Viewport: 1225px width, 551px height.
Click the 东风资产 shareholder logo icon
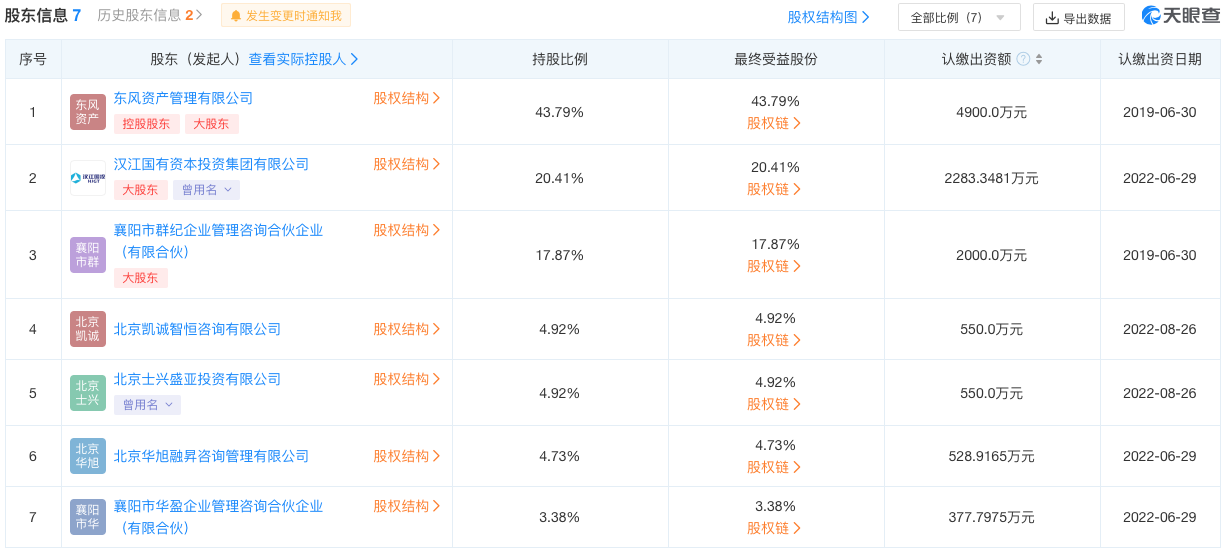click(x=88, y=112)
